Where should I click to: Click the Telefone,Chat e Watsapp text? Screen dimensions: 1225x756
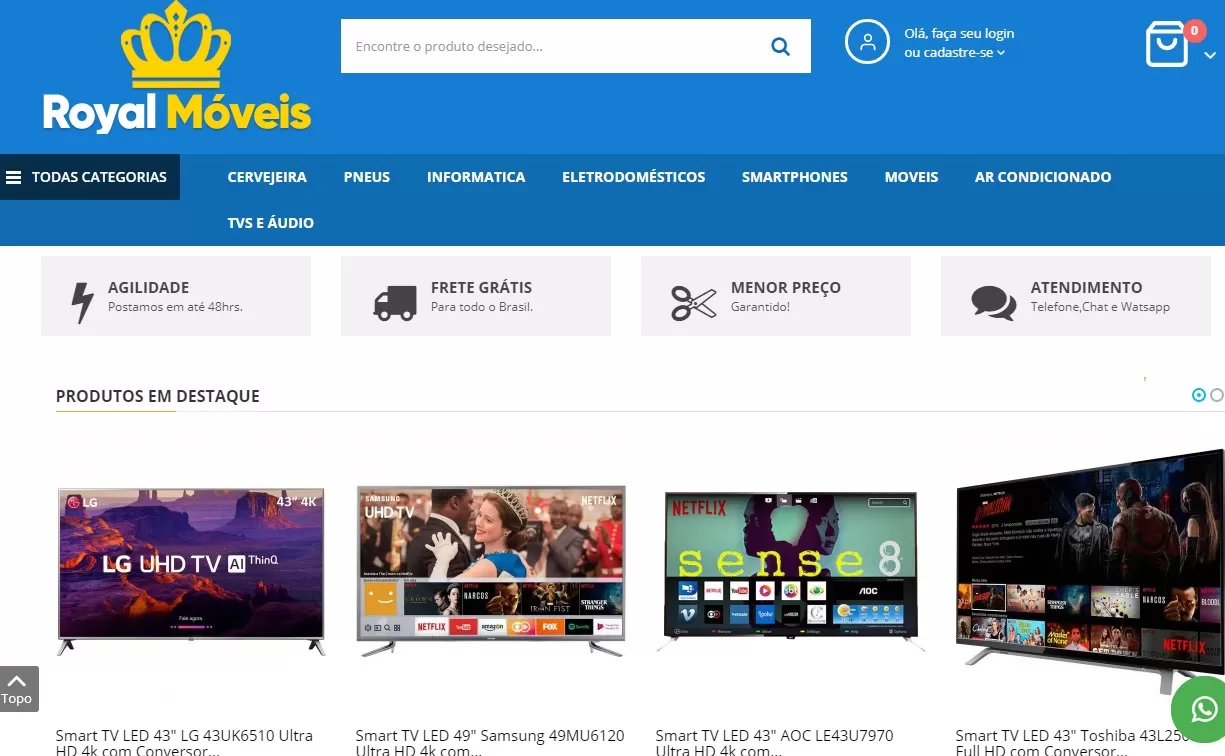click(1100, 307)
